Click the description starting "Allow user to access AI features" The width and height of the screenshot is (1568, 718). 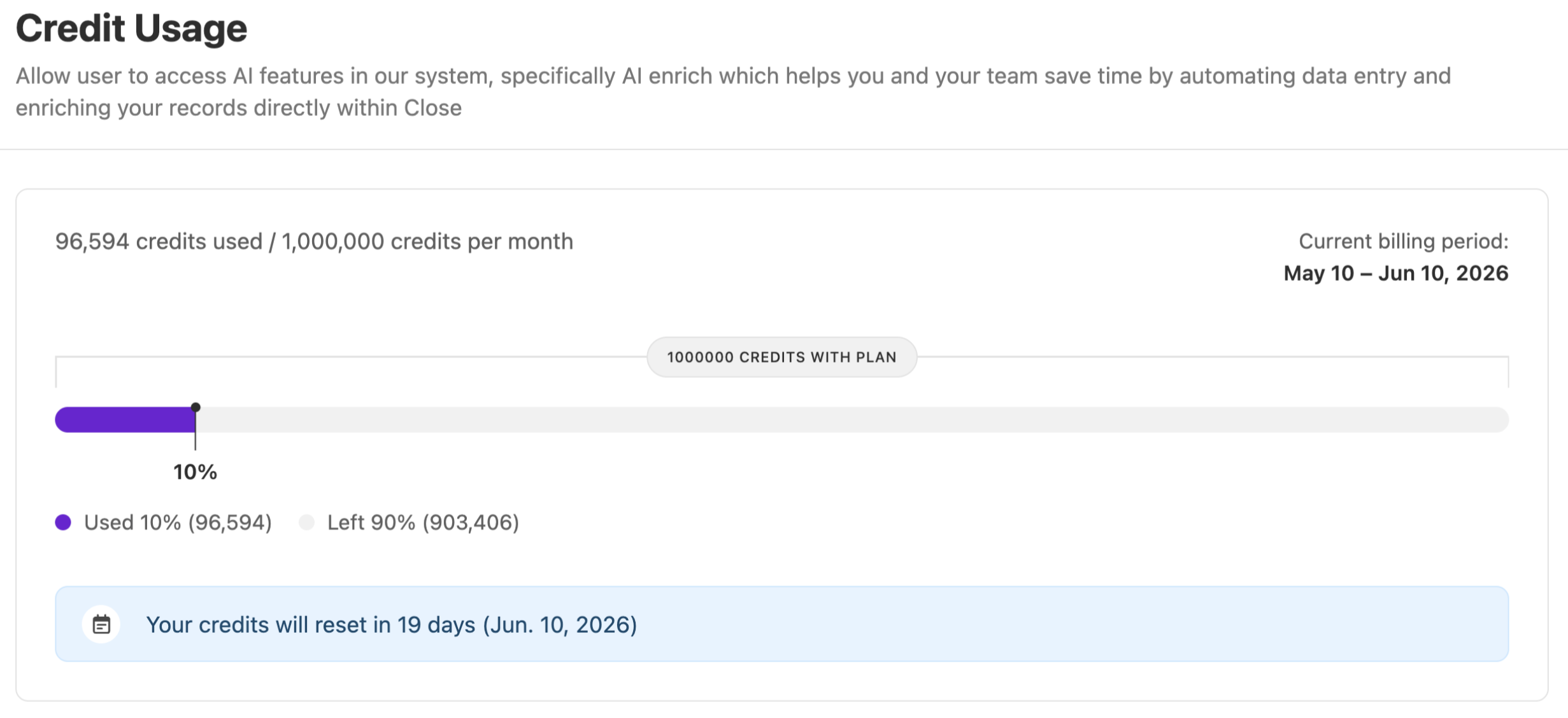point(733,92)
